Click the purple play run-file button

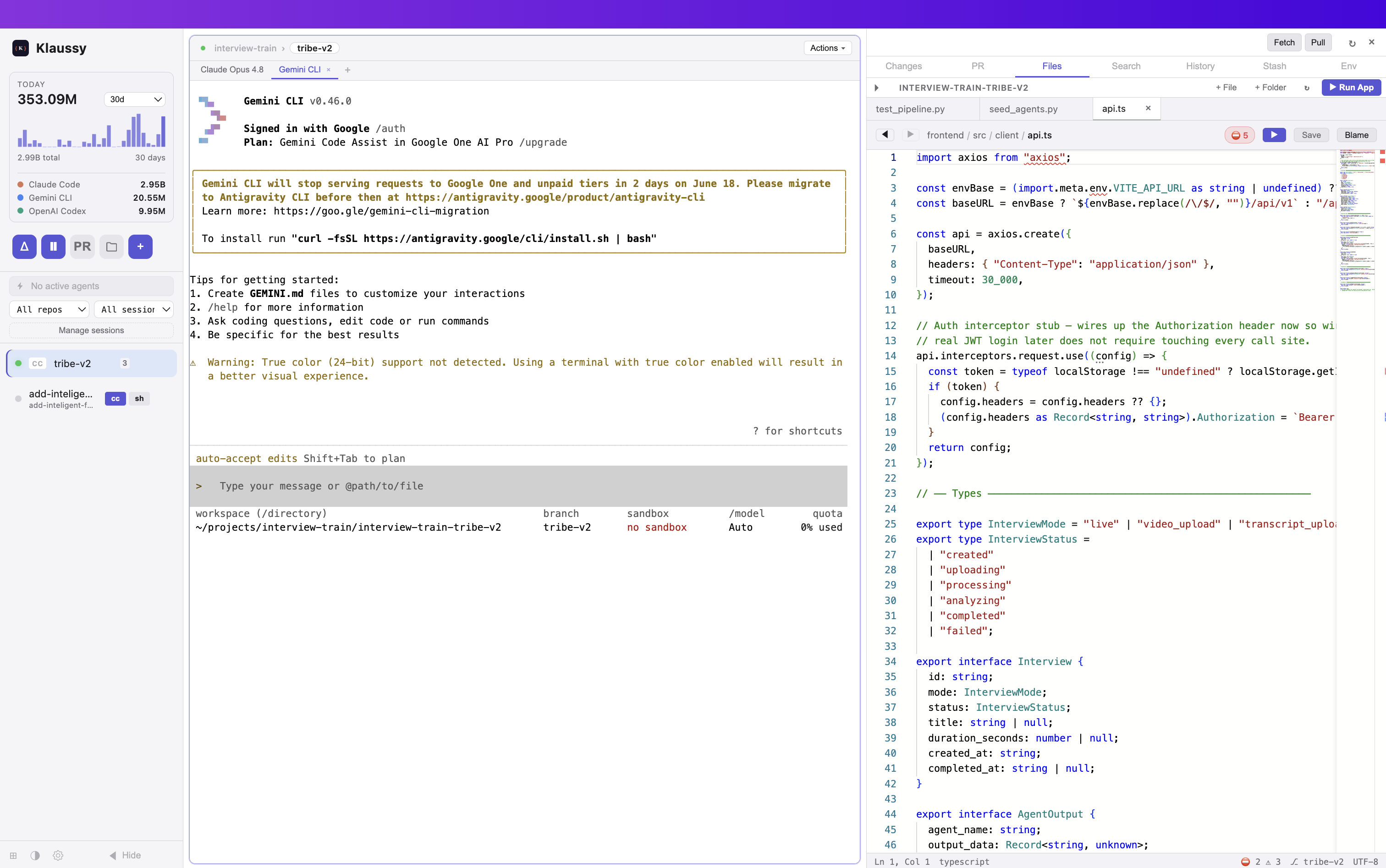coord(1274,135)
